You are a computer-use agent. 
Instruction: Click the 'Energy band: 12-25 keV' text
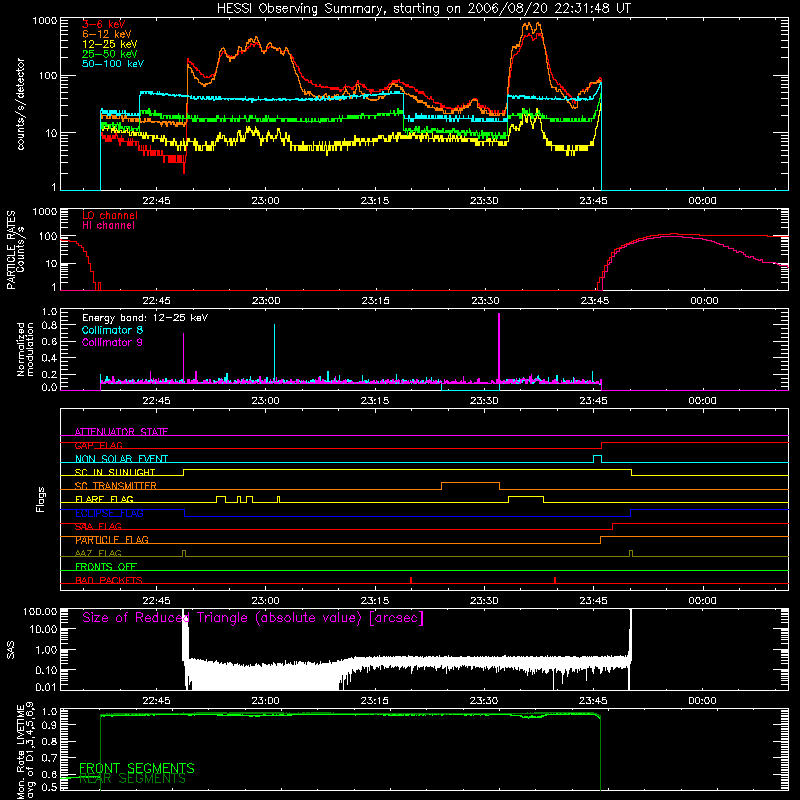pos(145,318)
